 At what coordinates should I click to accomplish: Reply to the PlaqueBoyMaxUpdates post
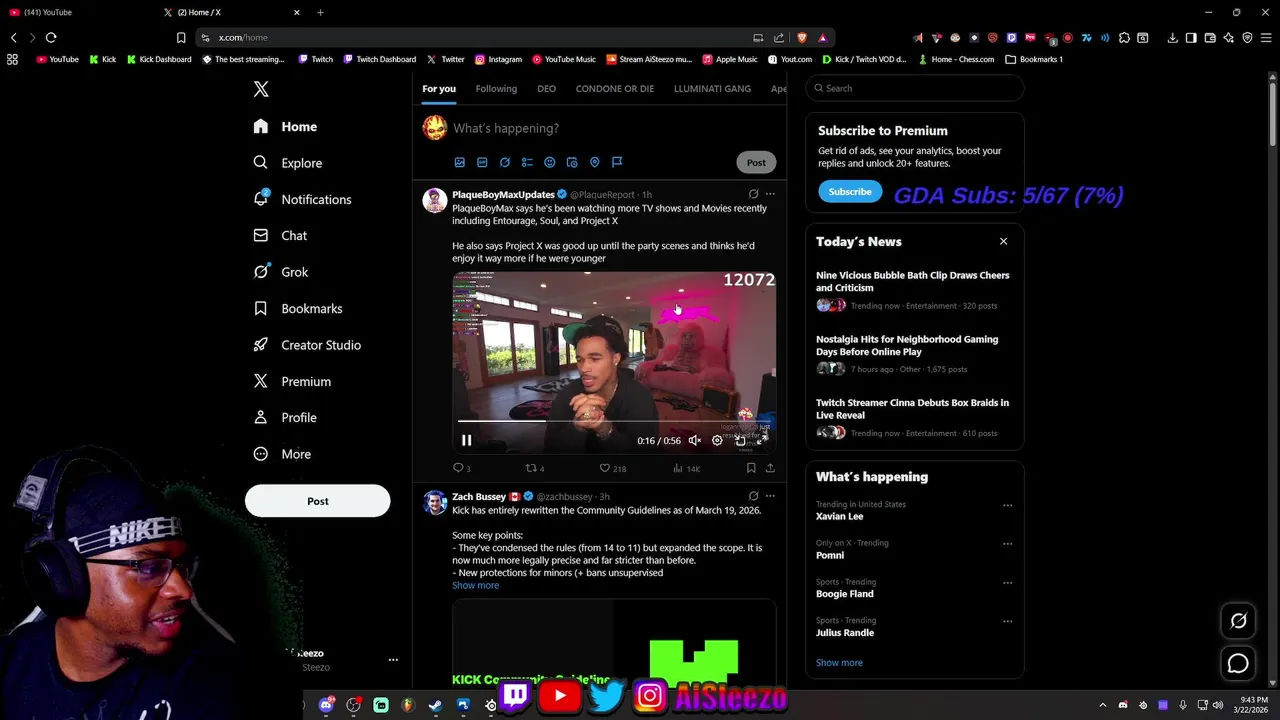[x=461, y=468]
